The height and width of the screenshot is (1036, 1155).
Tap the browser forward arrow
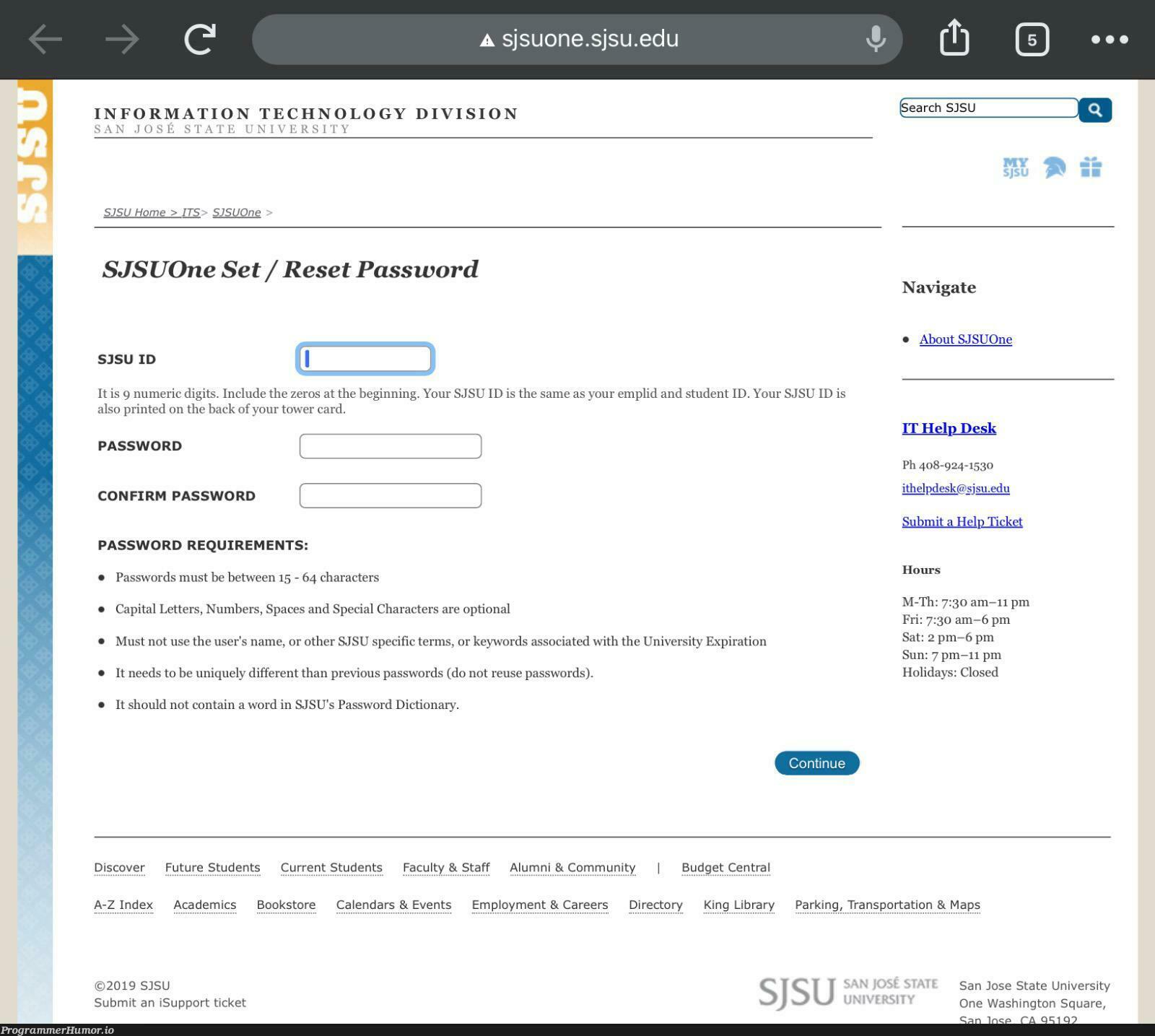click(x=122, y=39)
